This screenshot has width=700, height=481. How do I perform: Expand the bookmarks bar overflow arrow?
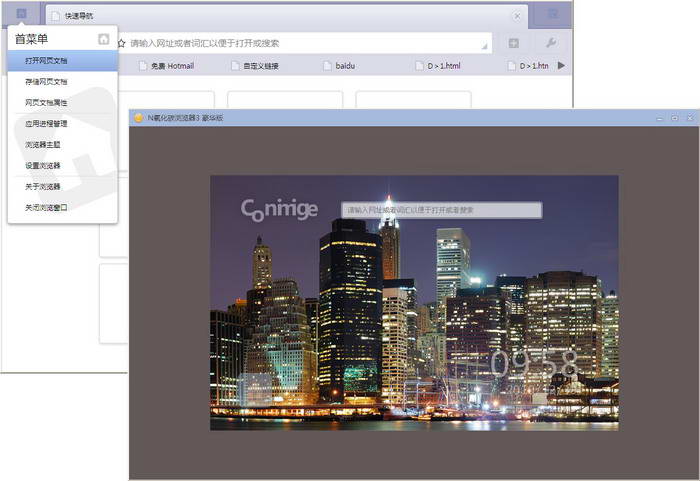(x=561, y=66)
